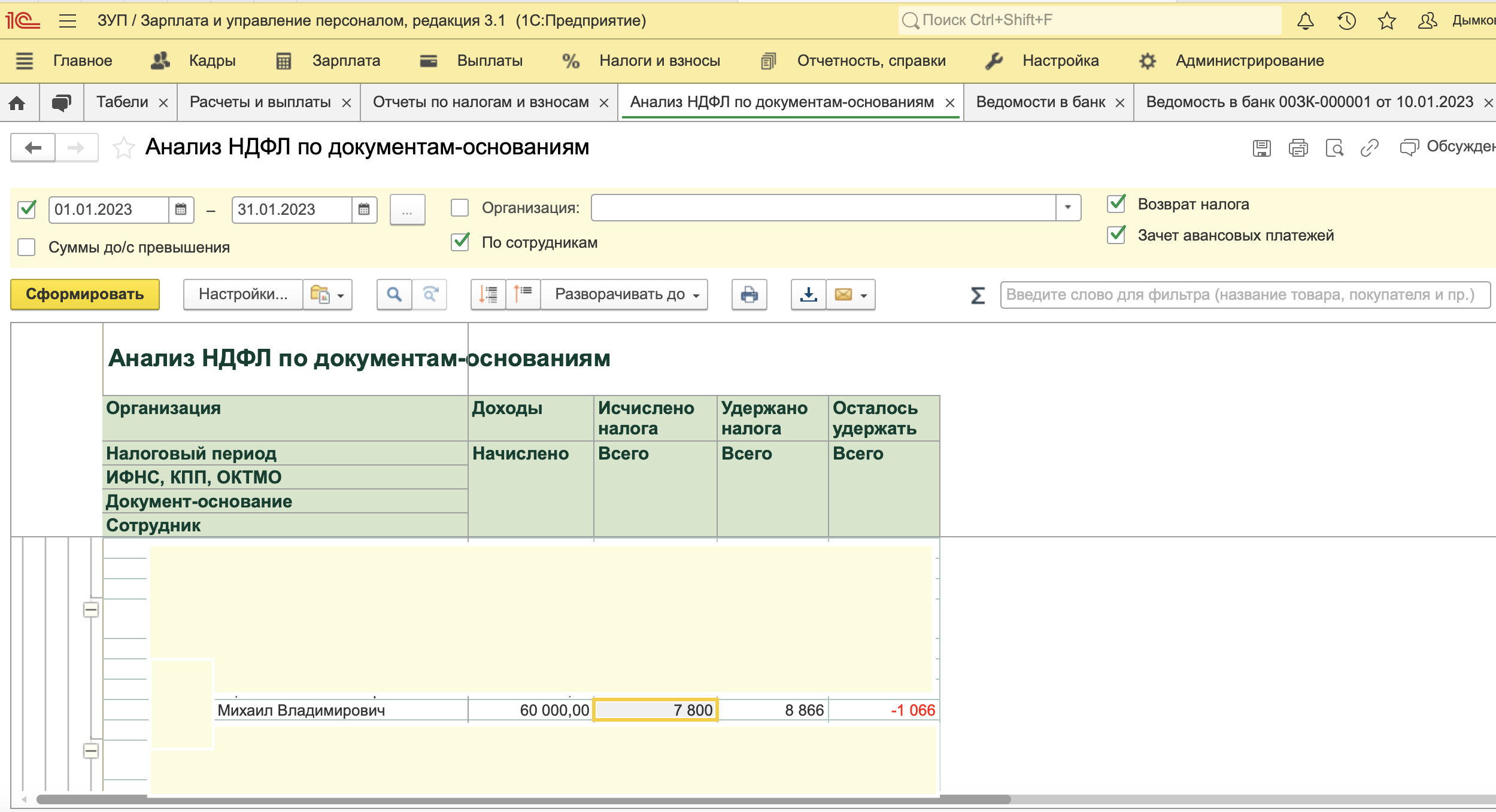Open Разворачивать до dropdown
The height and width of the screenshot is (812, 1496).
(624, 294)
